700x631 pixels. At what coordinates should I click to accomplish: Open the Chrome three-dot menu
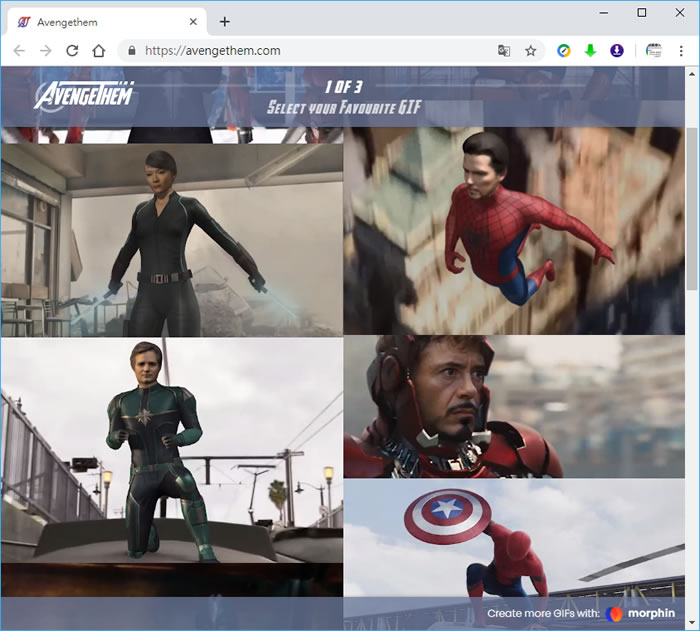[681, 51]
